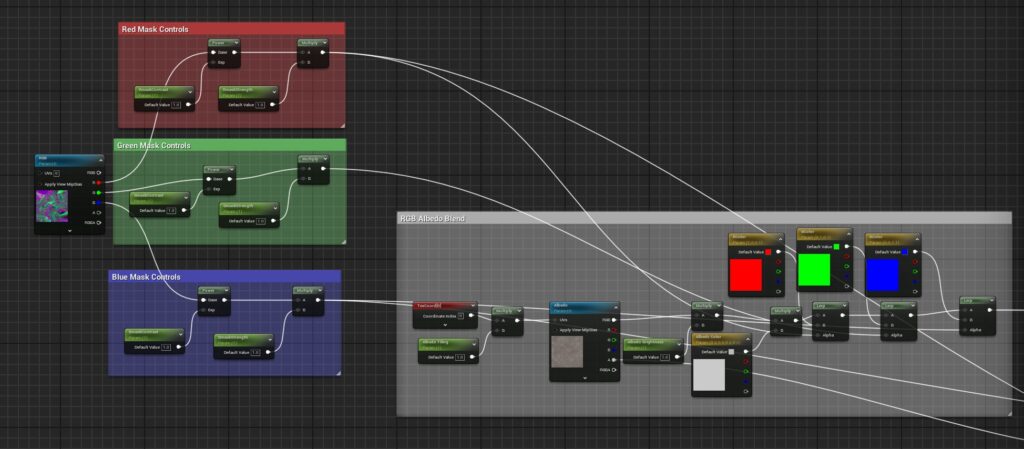This screenshot has height=449, width=1024.
Task: Select the Red Mask Controls comment title
Action: tap(155, 29)
